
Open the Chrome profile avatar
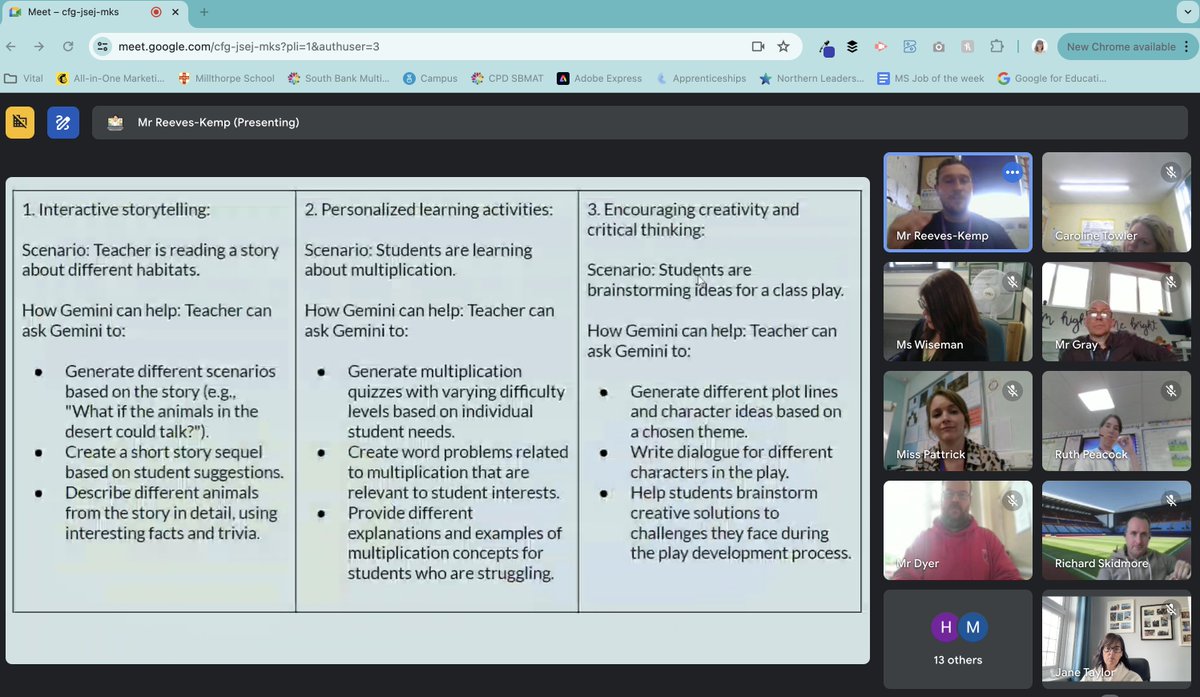coord(1040,46)
